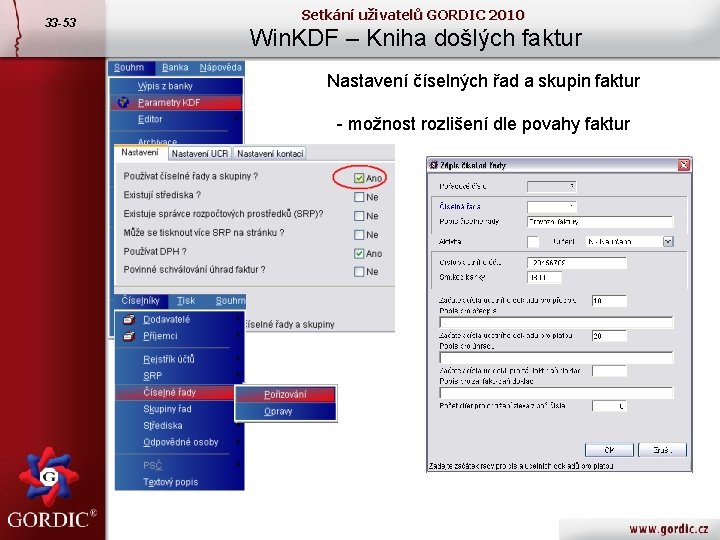This screenshot has height=540, width=720.
Task: Toggle 'Může se tisknout více SRP' checkbox
Action: click(x=359, y=235)
